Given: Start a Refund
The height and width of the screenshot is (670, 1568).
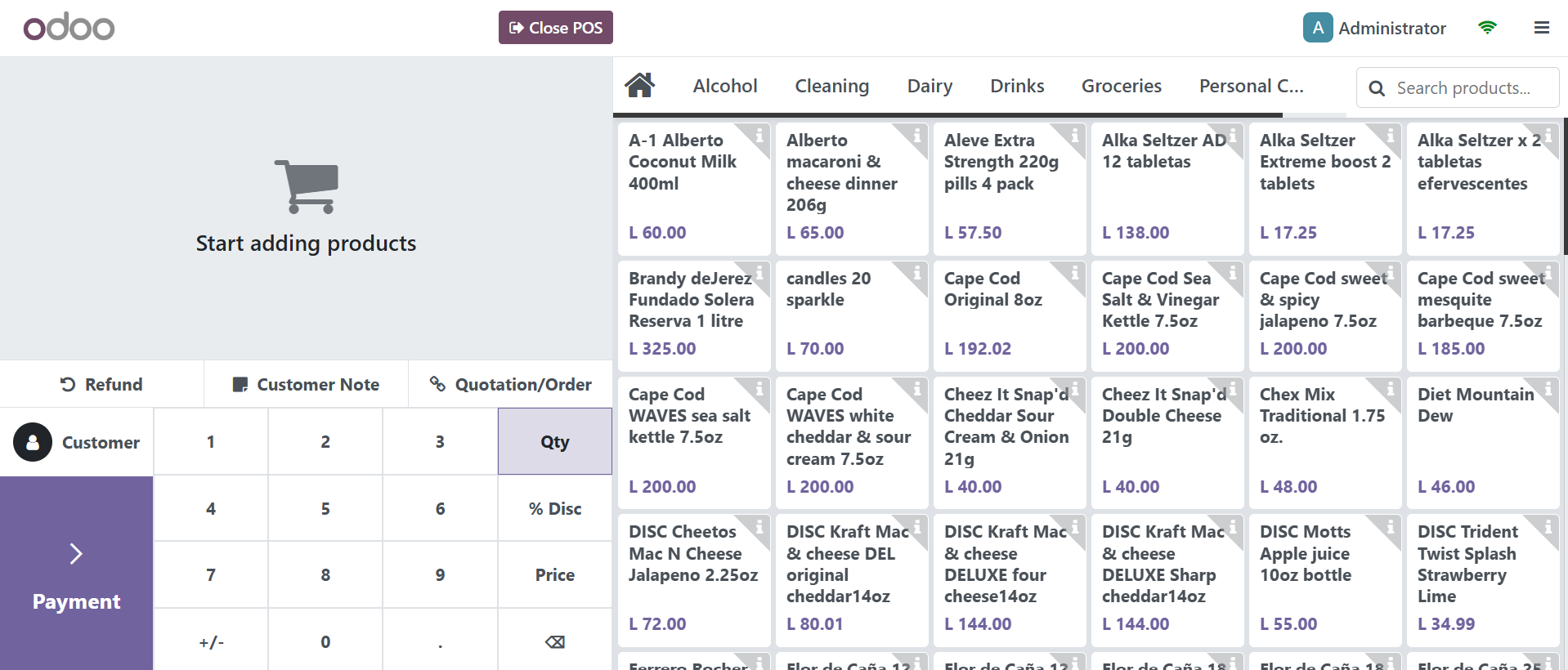Looking at the screenshot, I should [x=101, y=384].
